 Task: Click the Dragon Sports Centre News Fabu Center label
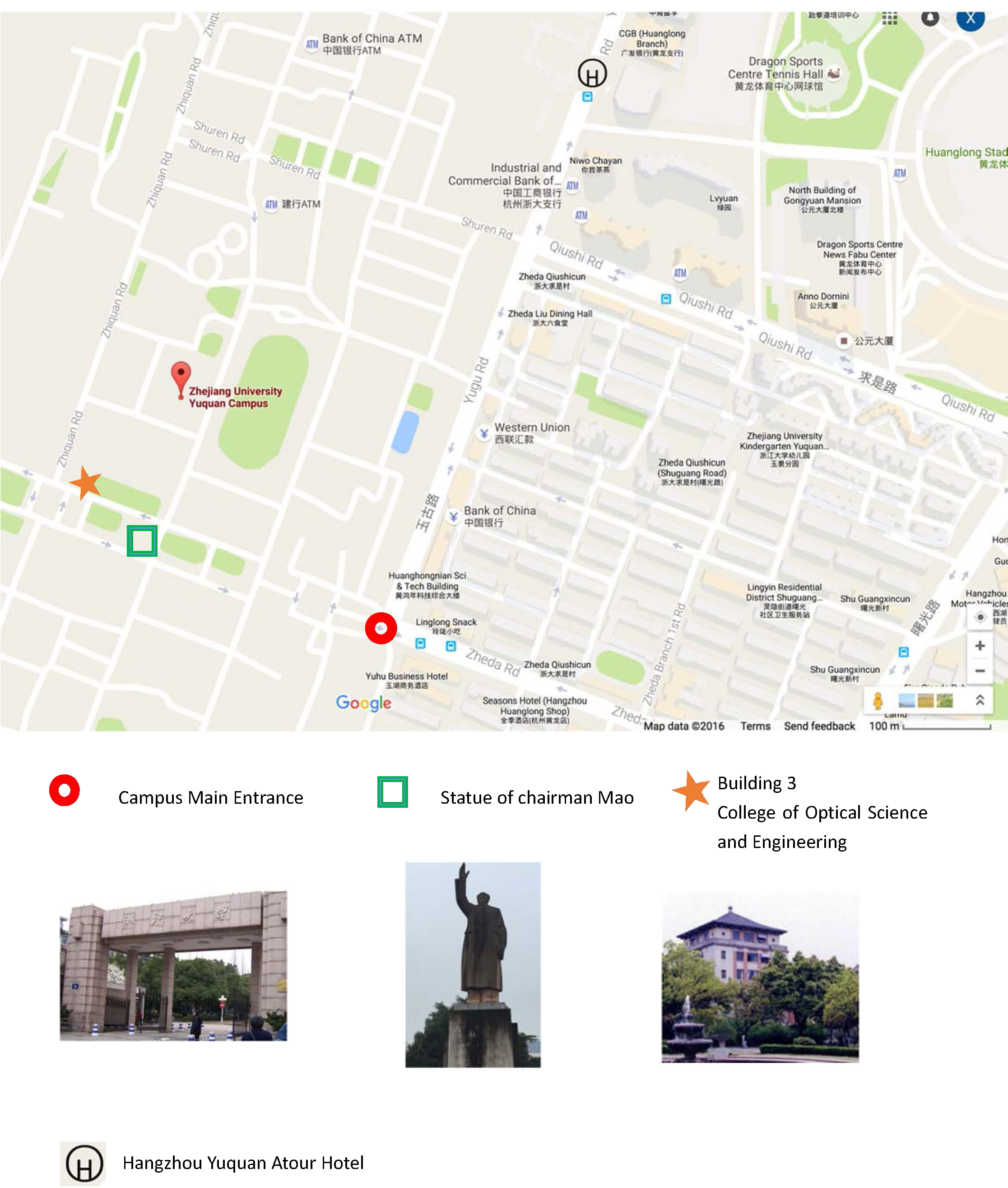[860, 257]
